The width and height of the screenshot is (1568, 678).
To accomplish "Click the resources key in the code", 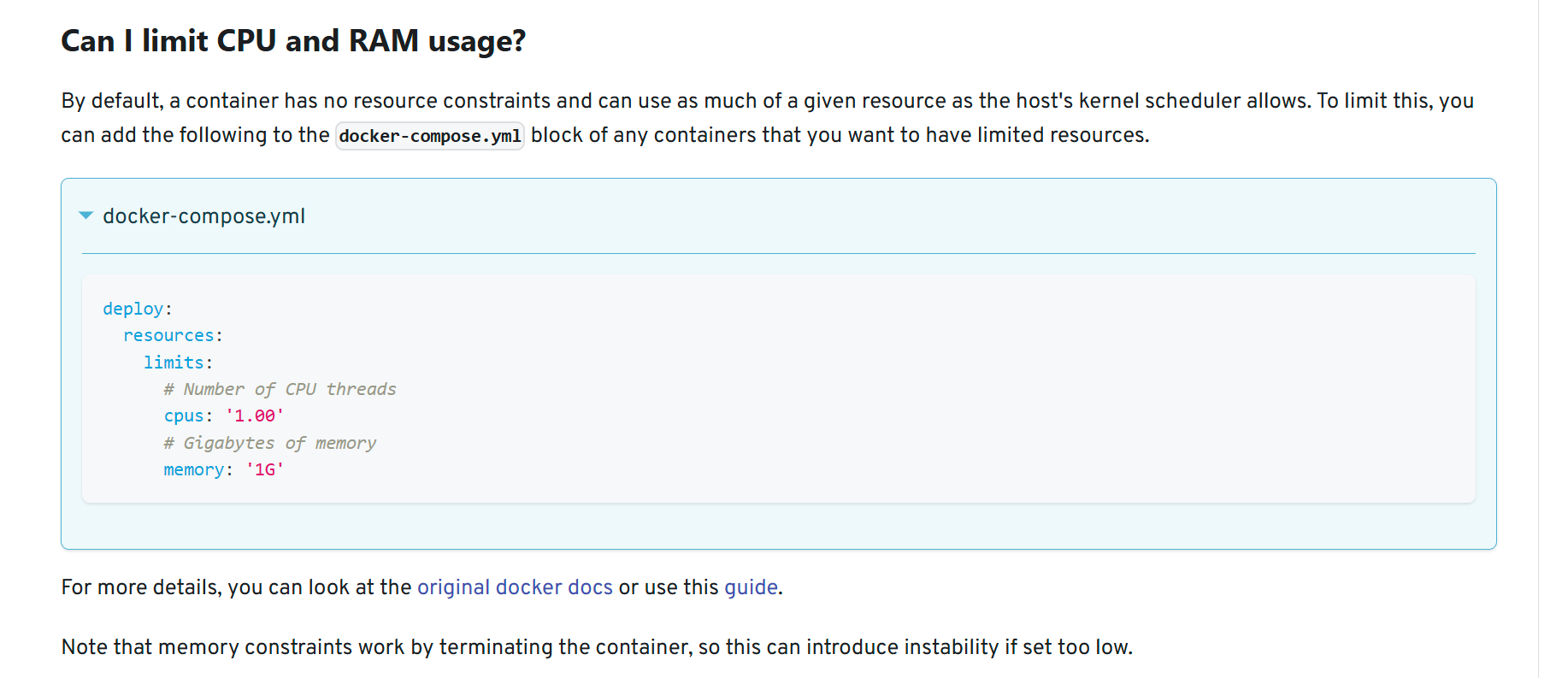I will pos(168,335).
